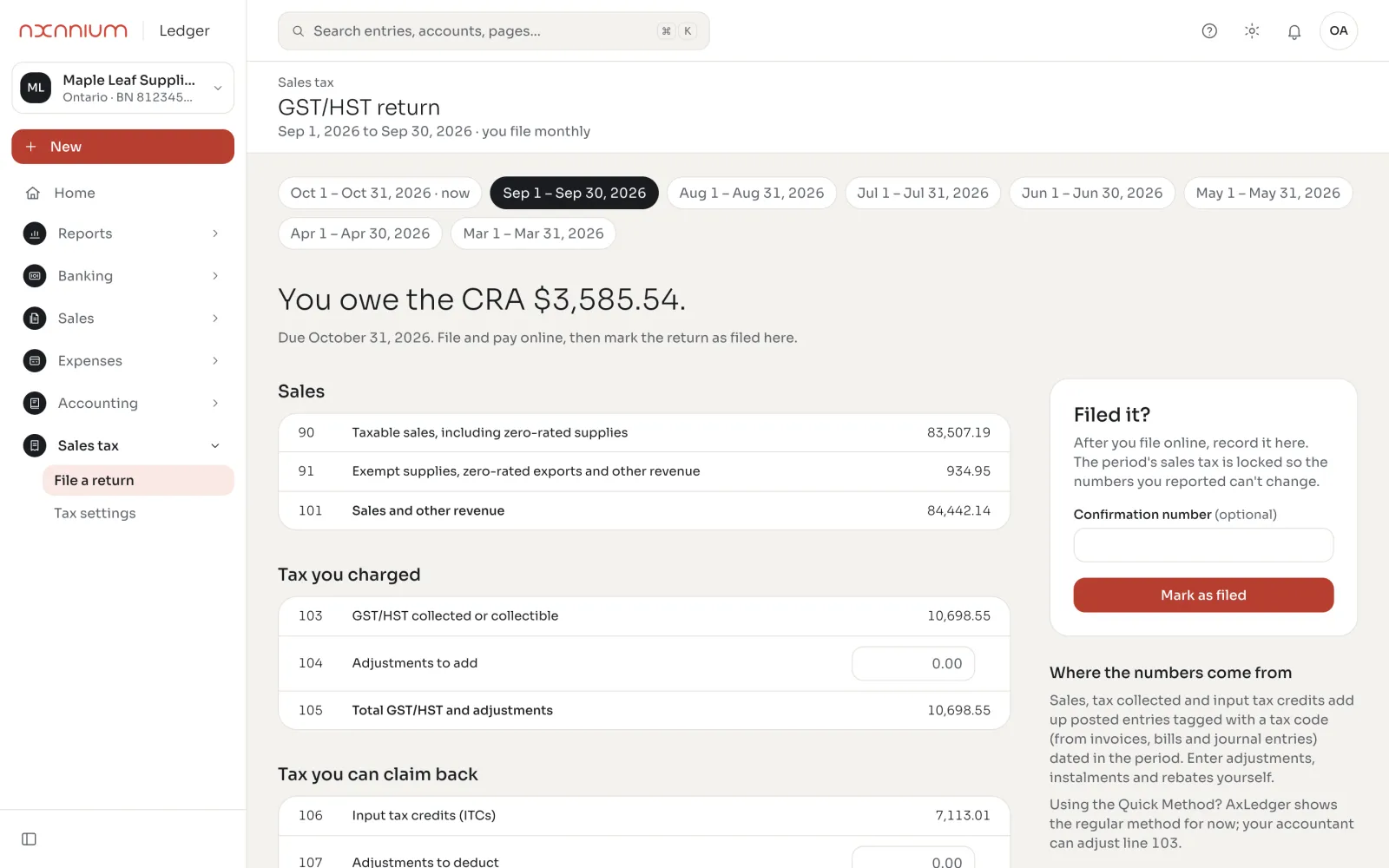Click the Confirmation number field
This screenshot has width=1389, height=868.
tap(1203, 545)
